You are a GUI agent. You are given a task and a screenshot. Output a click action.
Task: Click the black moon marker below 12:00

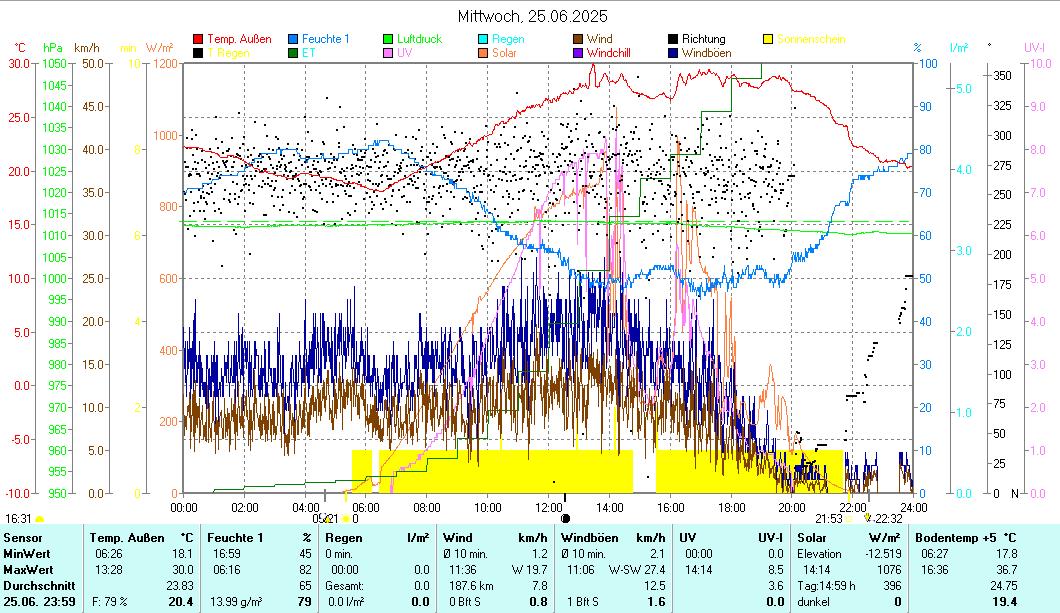coord(565,518)
